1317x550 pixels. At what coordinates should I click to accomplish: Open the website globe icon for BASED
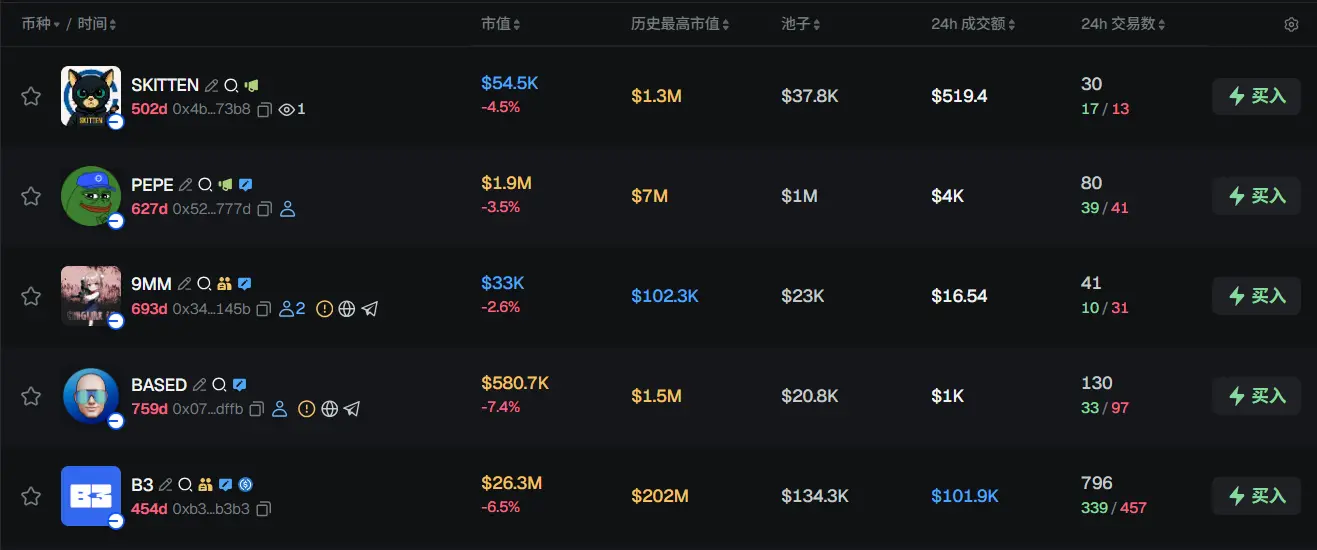(x=329, y=409)
